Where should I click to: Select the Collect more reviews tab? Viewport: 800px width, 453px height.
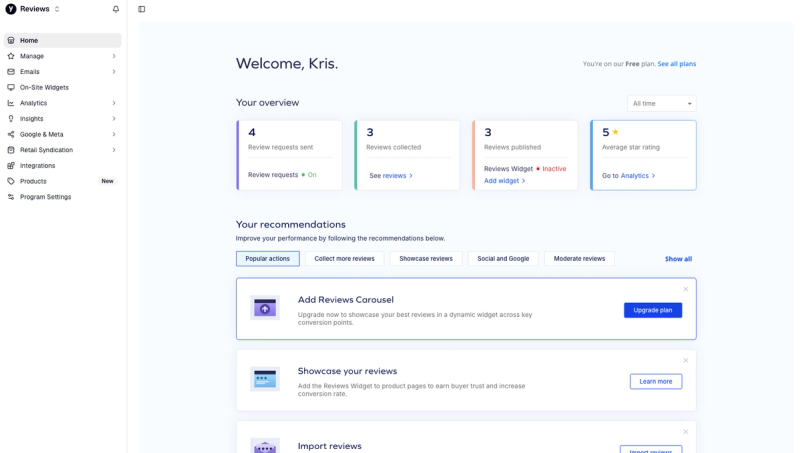point(344,259)
